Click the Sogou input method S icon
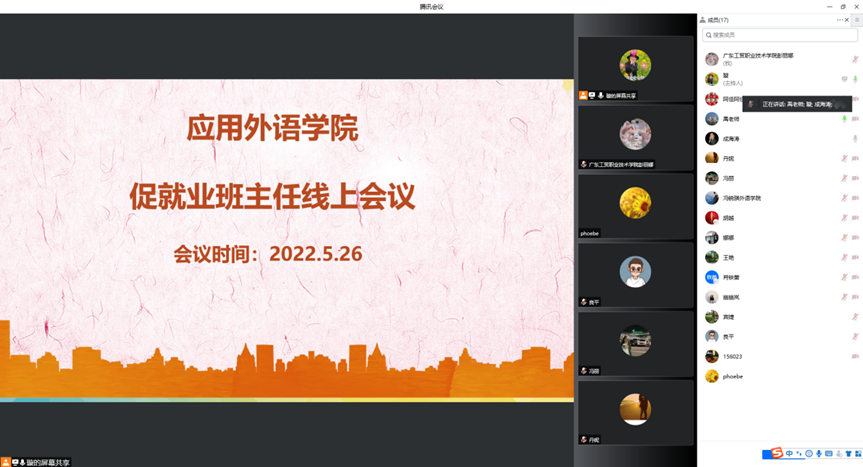The height and width of the screenshot is (467, 863). point(777,454)
